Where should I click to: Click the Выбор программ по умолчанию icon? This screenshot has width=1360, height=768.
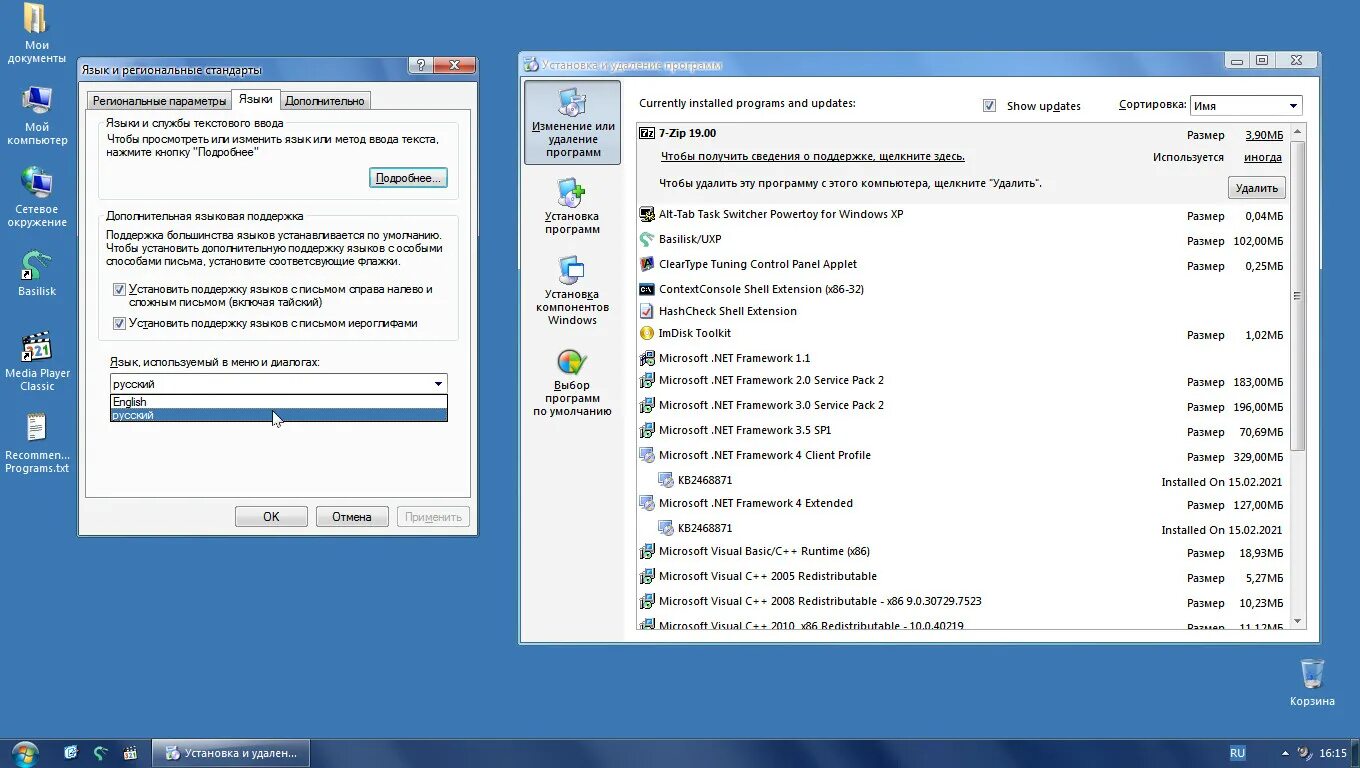572,382
